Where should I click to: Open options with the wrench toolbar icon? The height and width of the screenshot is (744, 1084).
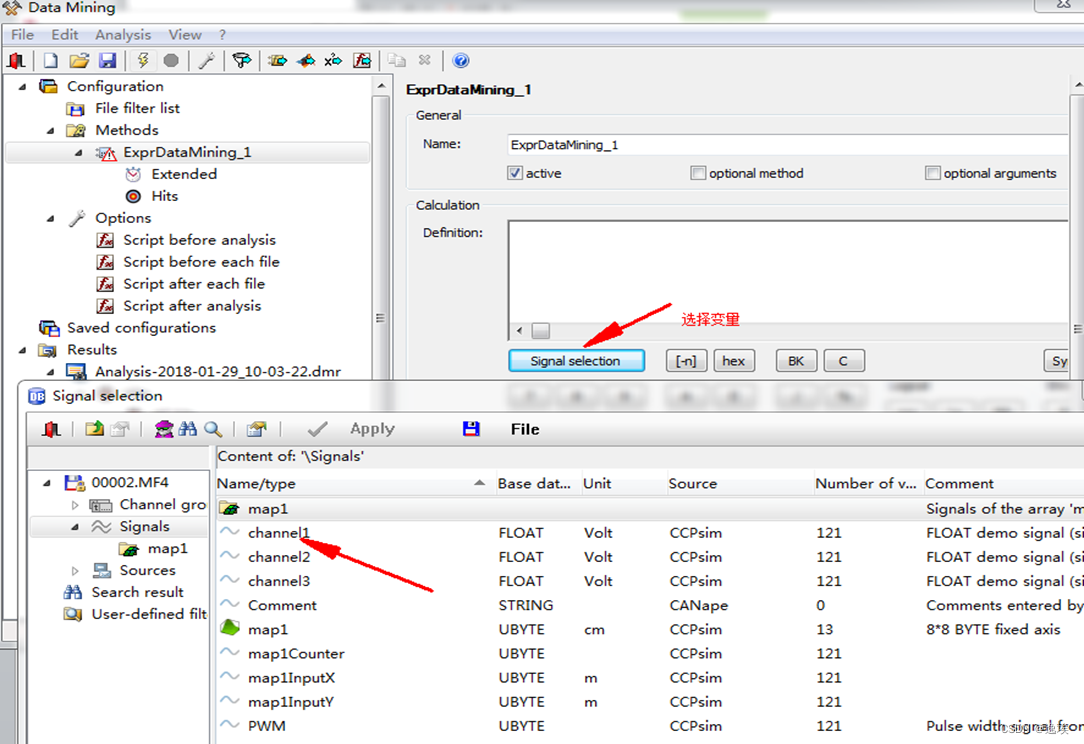point(206,61)
